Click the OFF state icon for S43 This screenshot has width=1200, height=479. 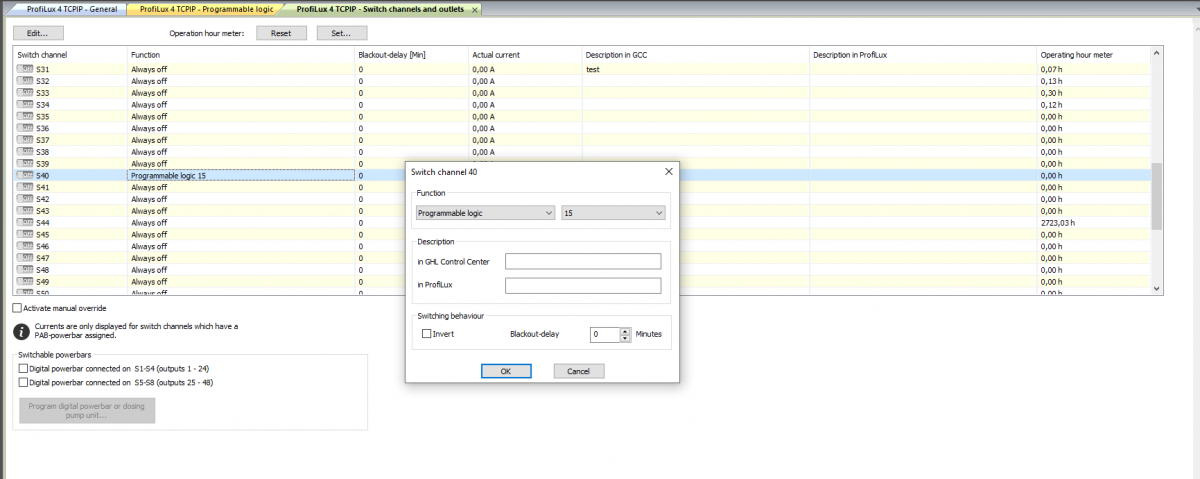(x=25, y=211)
